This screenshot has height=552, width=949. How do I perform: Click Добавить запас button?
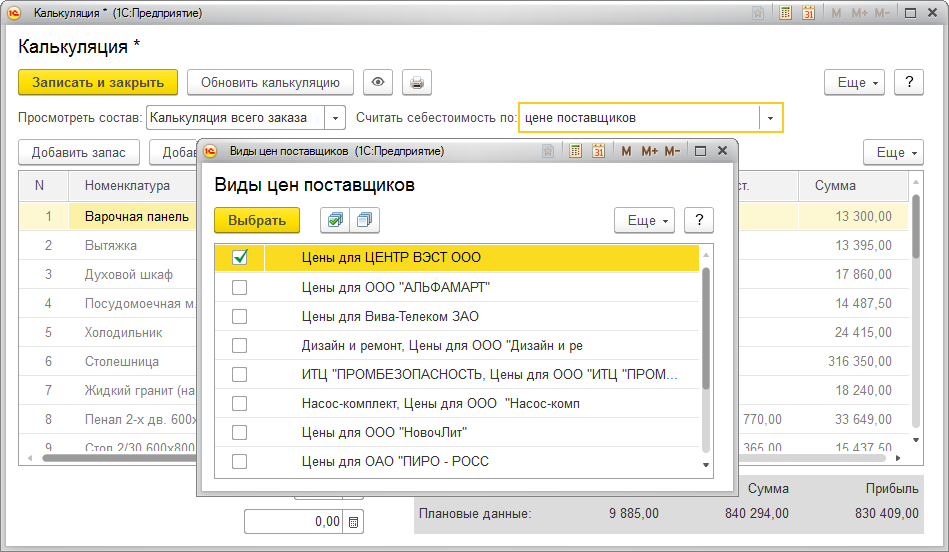point(79,153)
